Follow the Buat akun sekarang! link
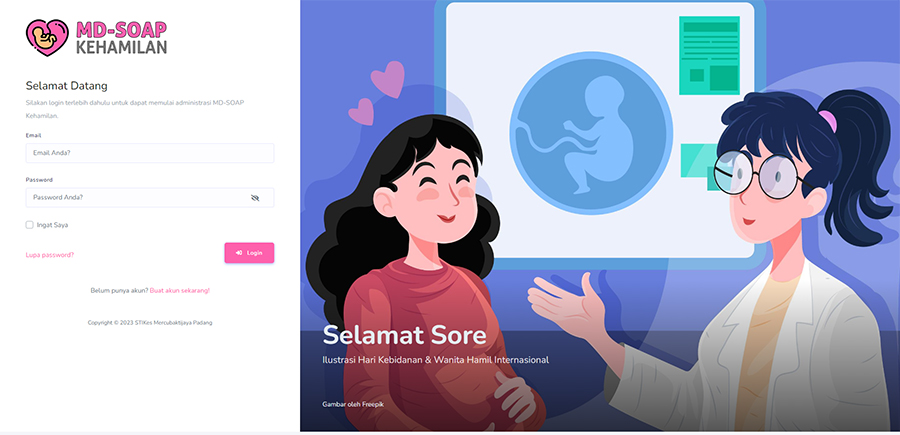The height and width of the screenshot is (435, 900). (180, 290)
